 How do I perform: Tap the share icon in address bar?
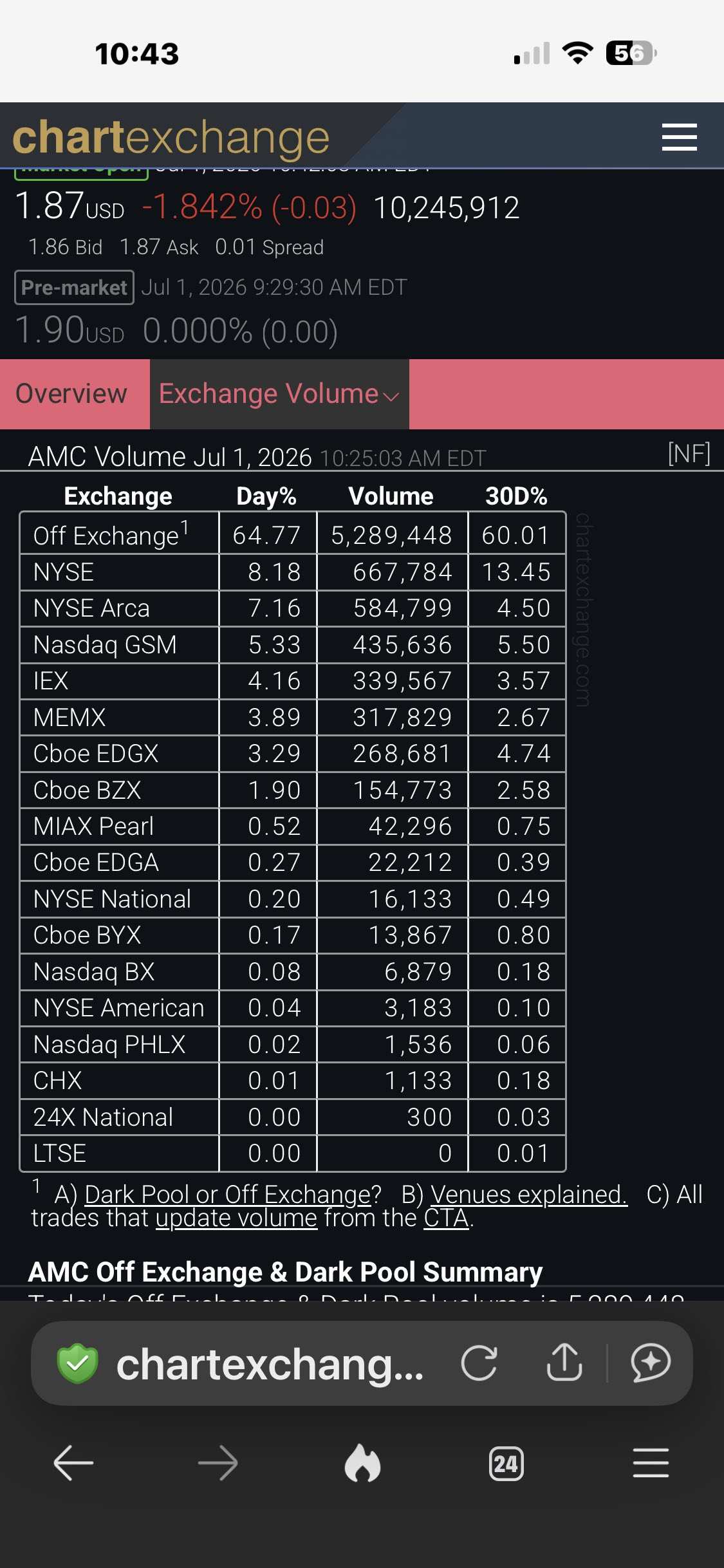(564, 1362)
